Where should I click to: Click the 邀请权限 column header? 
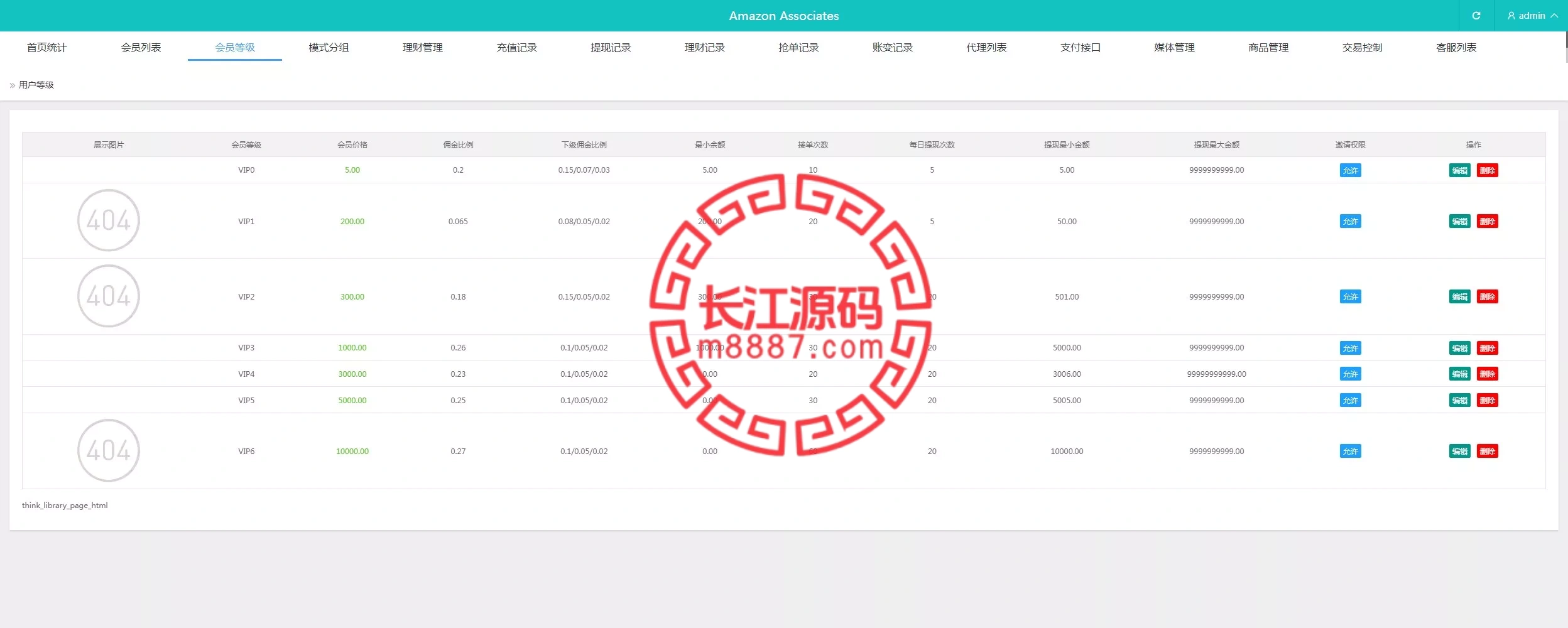[x=1350, y=144]
